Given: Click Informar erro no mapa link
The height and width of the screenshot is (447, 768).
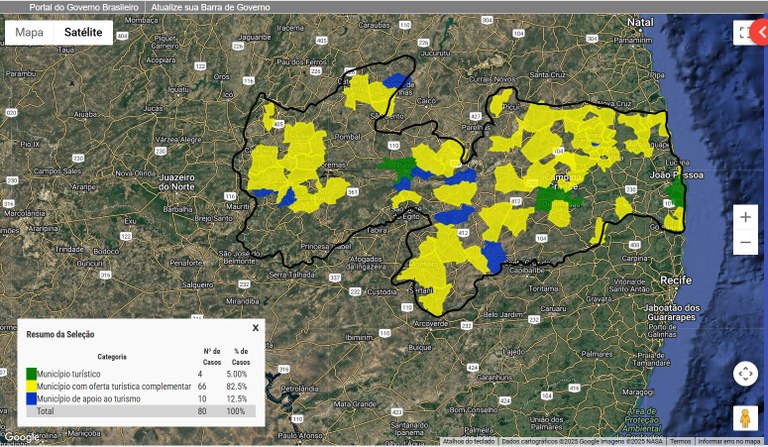Looking at the screenshot, I should [729, 441].
